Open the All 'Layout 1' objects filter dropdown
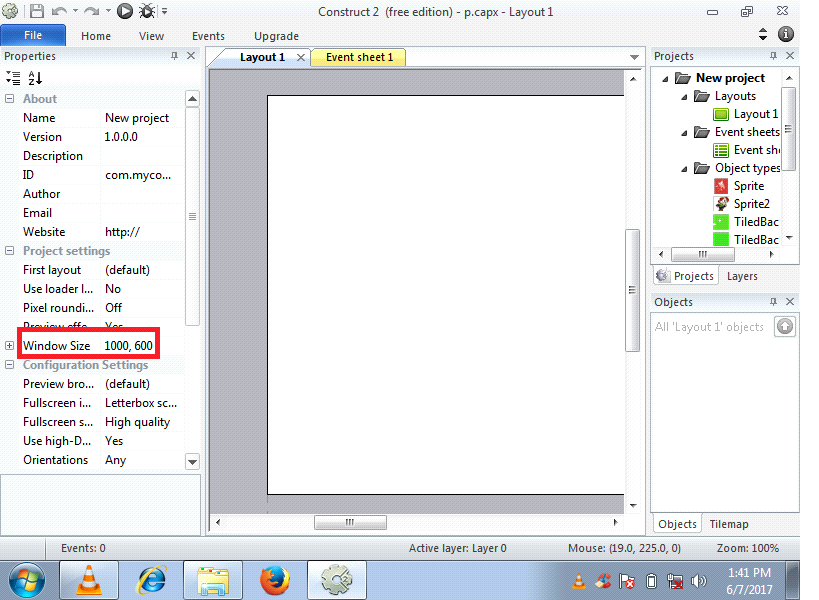Image resolution: width=819 pixels, height=600 pixels. coord(784,326)
